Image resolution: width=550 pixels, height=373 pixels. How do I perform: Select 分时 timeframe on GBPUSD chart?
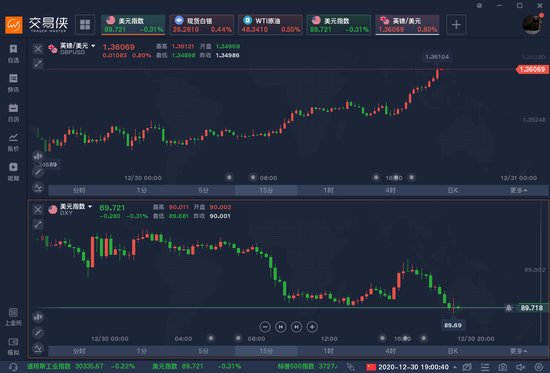pyautogui.click(x=79, y=190)
